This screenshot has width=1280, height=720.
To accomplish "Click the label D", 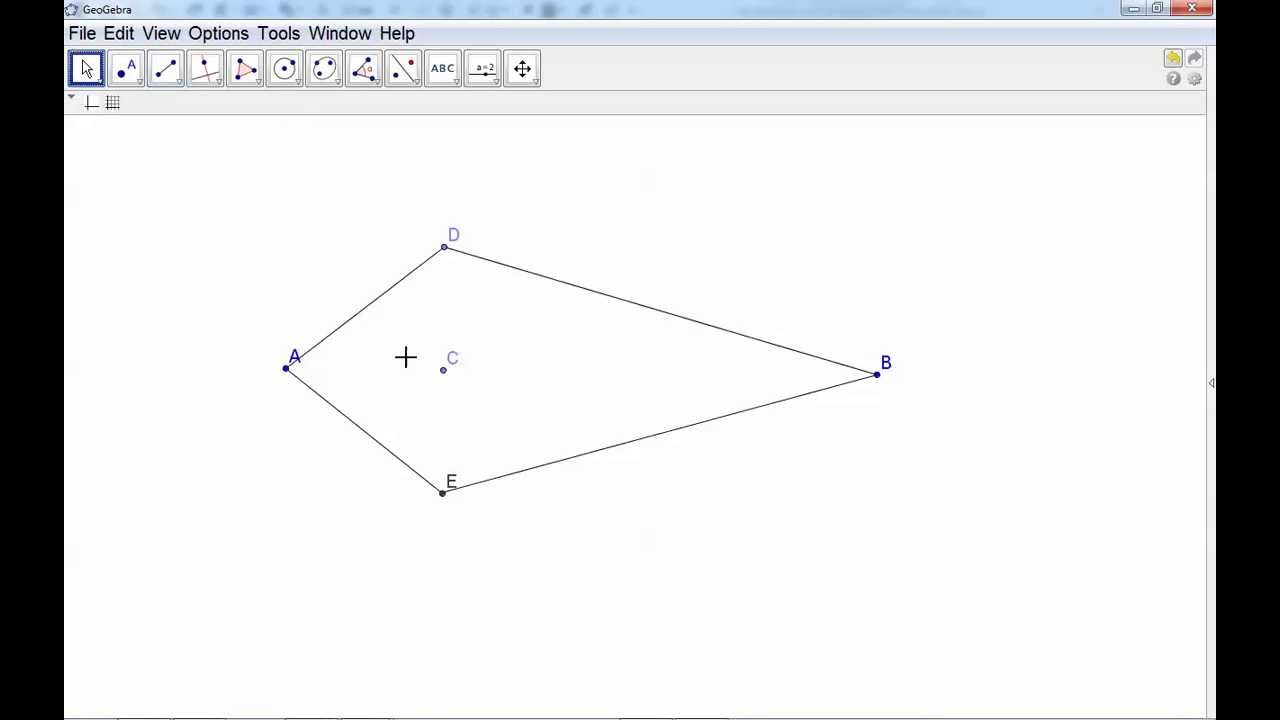I will 454,235.
